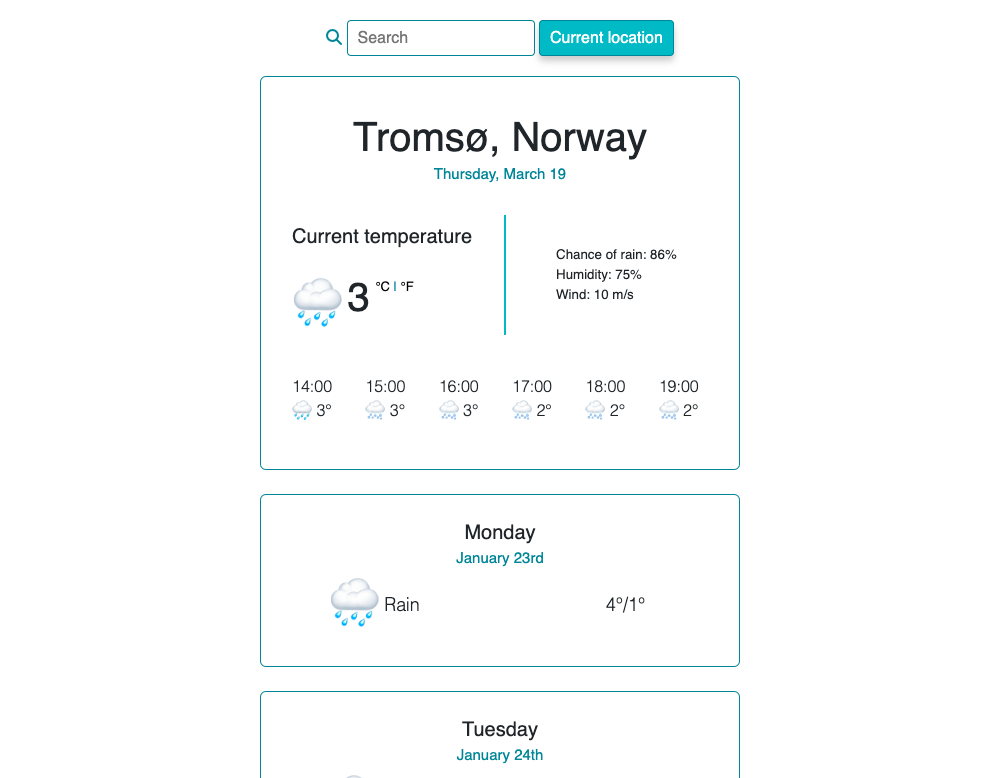Open the Tuesday January 24th entry

[x=500, y=755]
